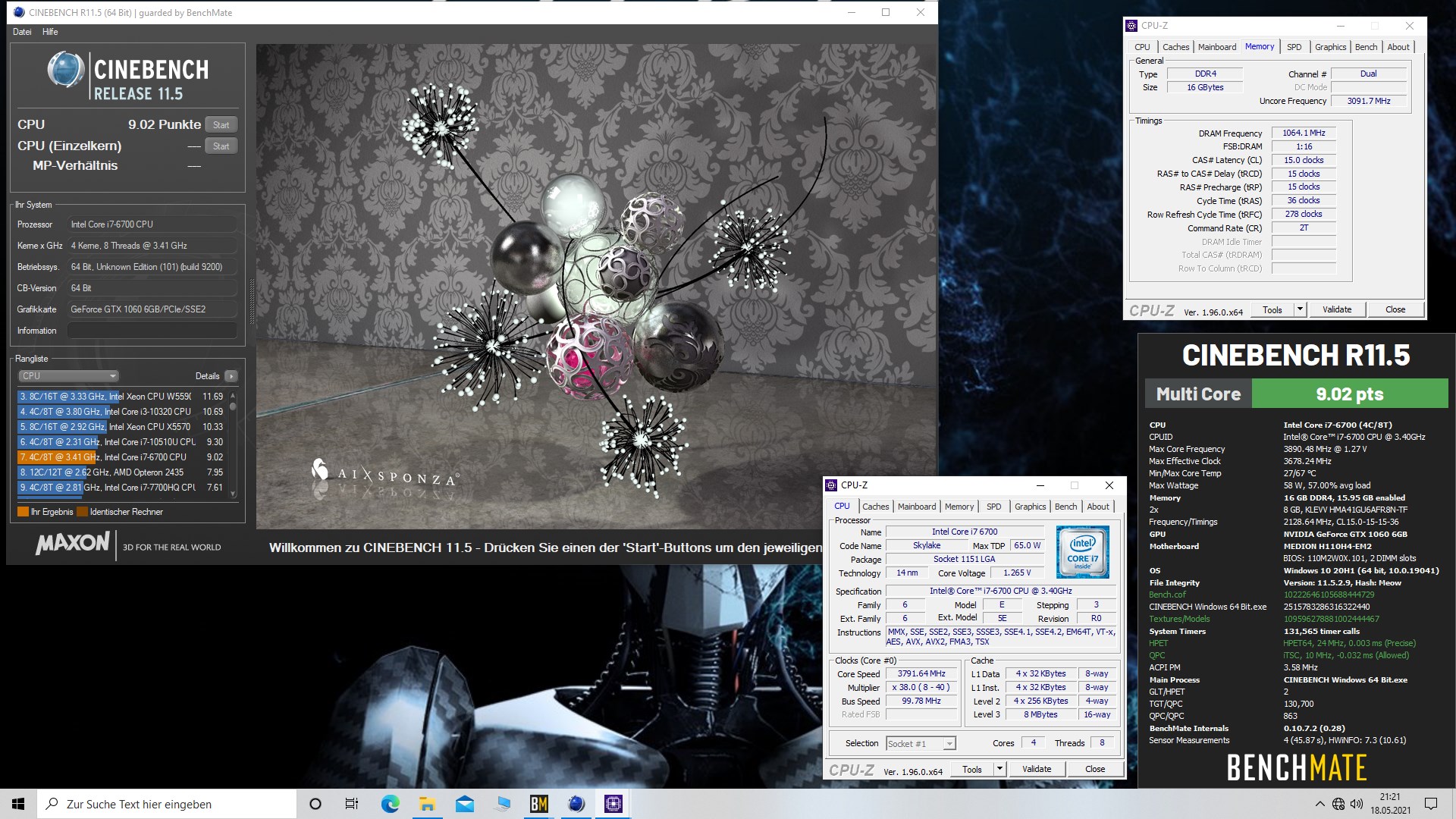Viewport: 1456px width, 819px height.
Task: Click the Cinebench title bar sphere icon
Action: (x=19, y=12)
